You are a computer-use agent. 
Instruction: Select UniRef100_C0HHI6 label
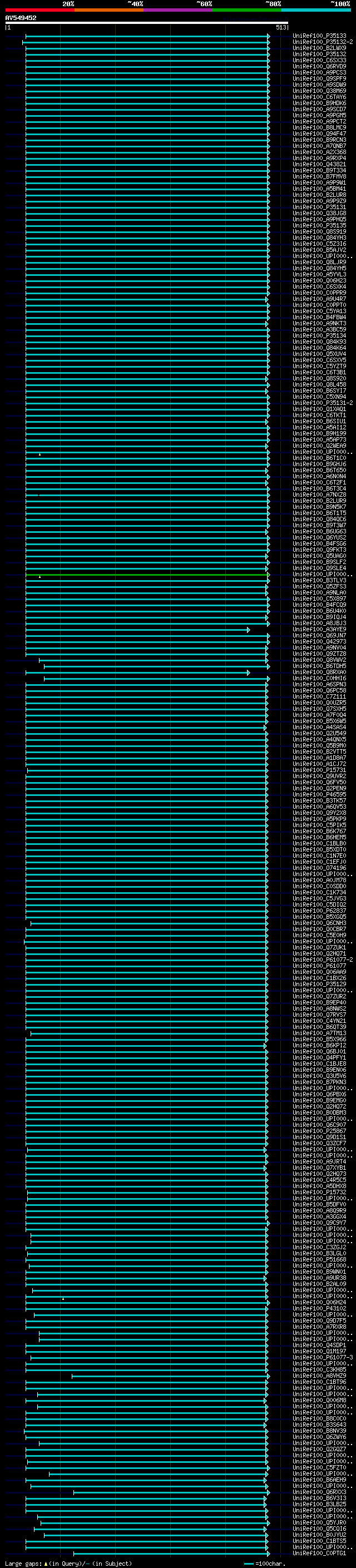coord(319,679)
